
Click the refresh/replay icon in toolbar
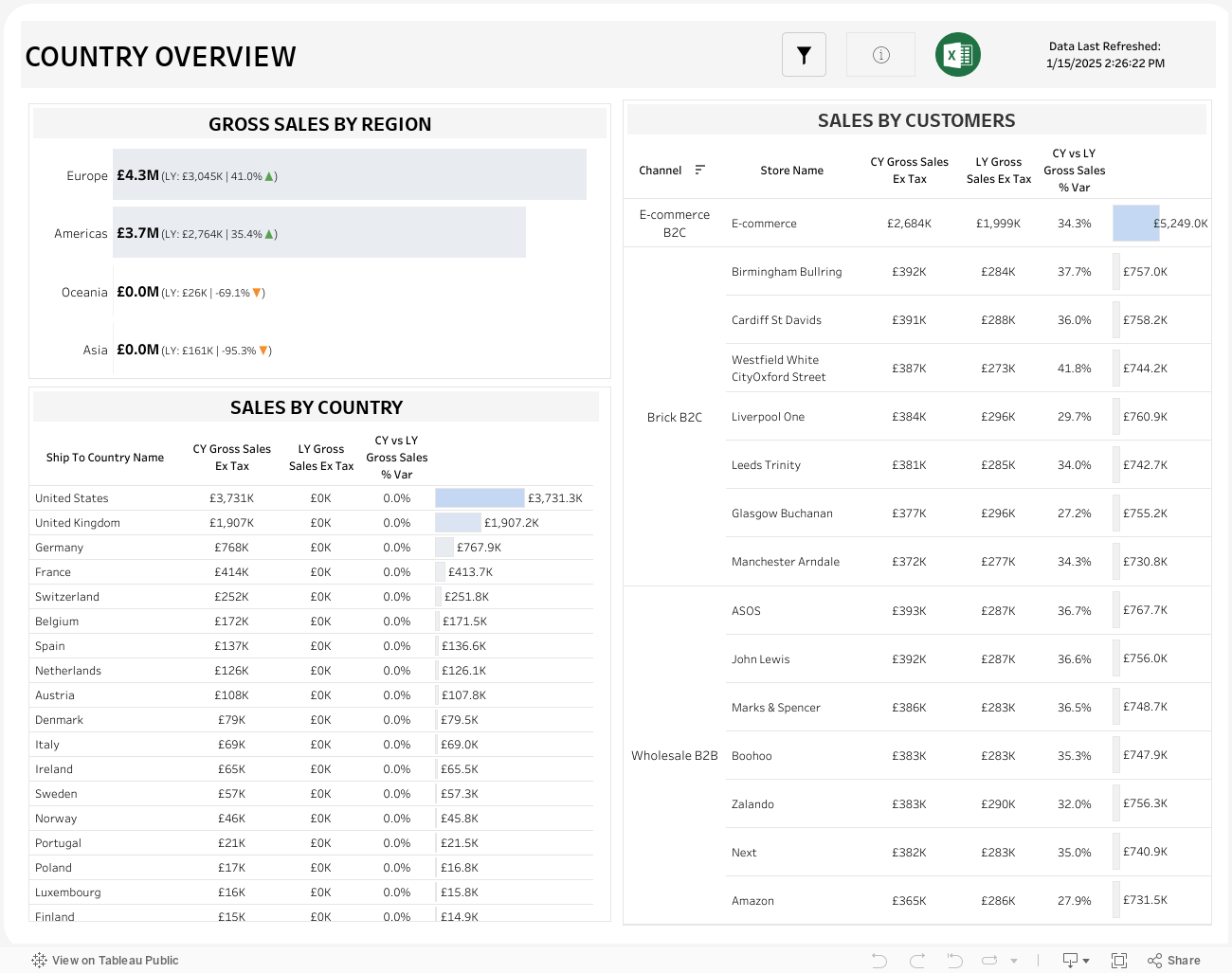(x=989, y=961)
